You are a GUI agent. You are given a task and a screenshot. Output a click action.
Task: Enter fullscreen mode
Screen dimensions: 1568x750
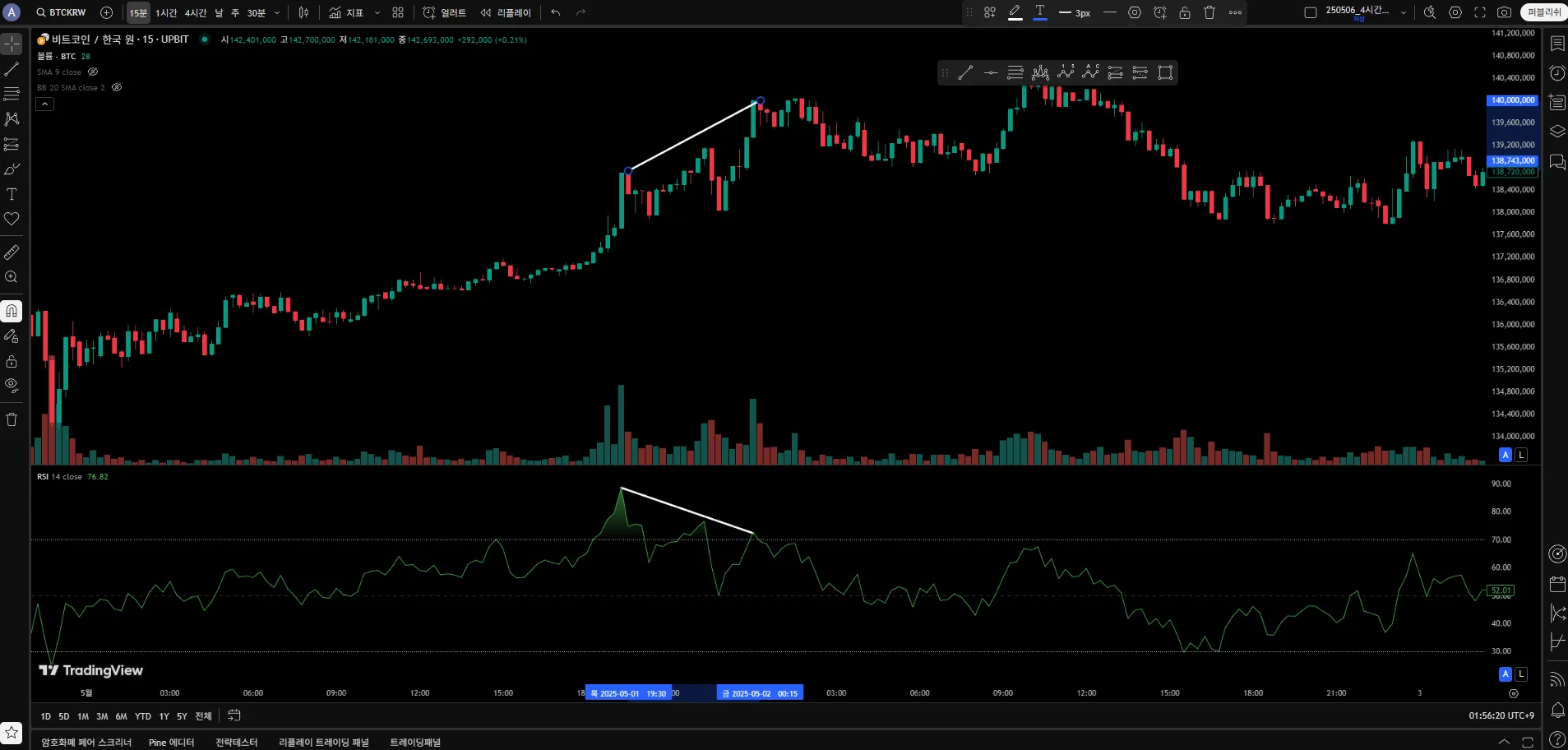tap(1480, 12)
